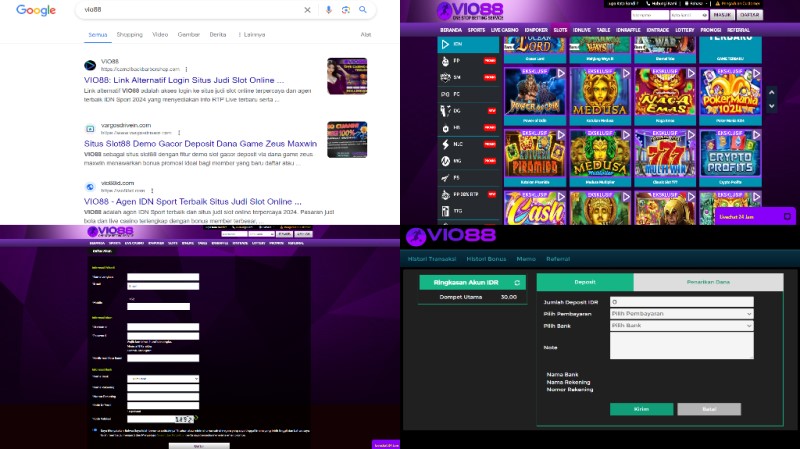Open LIVE CASINO in slots page navigation bar
The image size is (800, 449).
[505, 30]
